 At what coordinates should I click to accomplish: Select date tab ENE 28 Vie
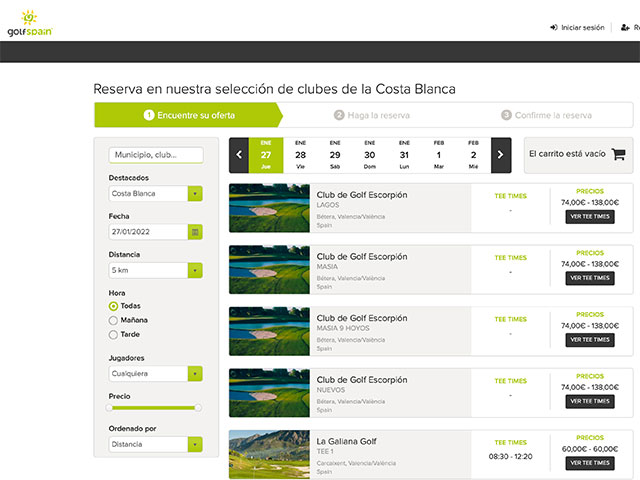pos(300,155)
